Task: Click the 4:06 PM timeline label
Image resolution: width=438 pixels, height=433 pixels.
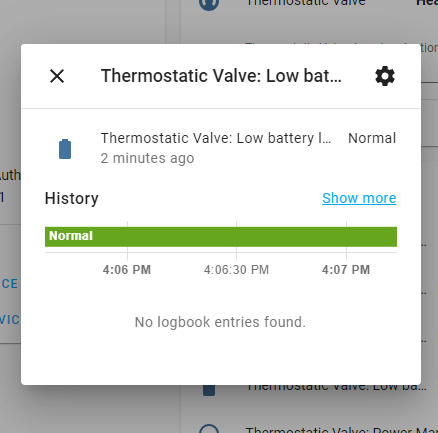Action: (127, 270)
